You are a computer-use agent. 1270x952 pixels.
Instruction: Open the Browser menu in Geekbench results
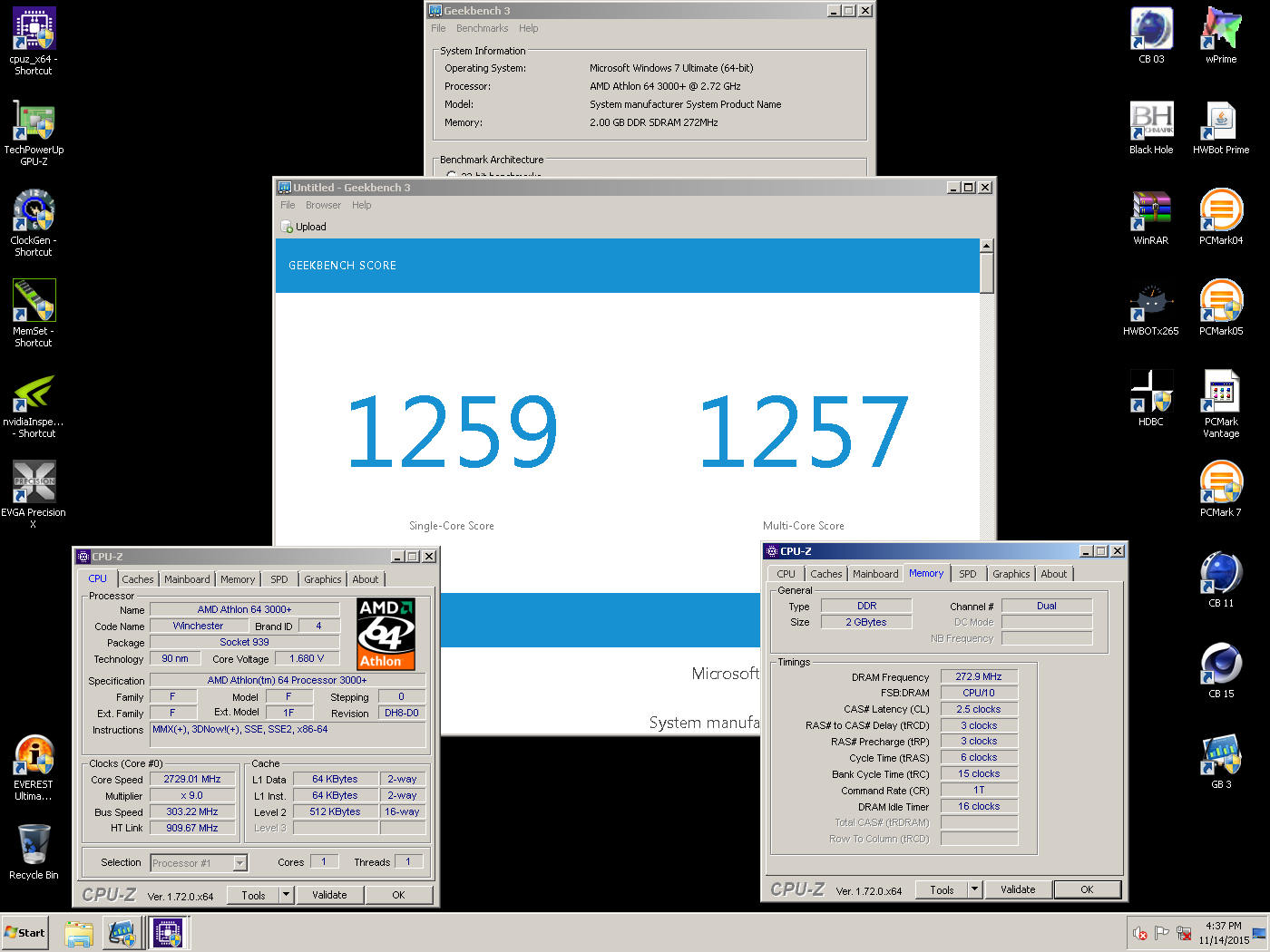point(323,205)
